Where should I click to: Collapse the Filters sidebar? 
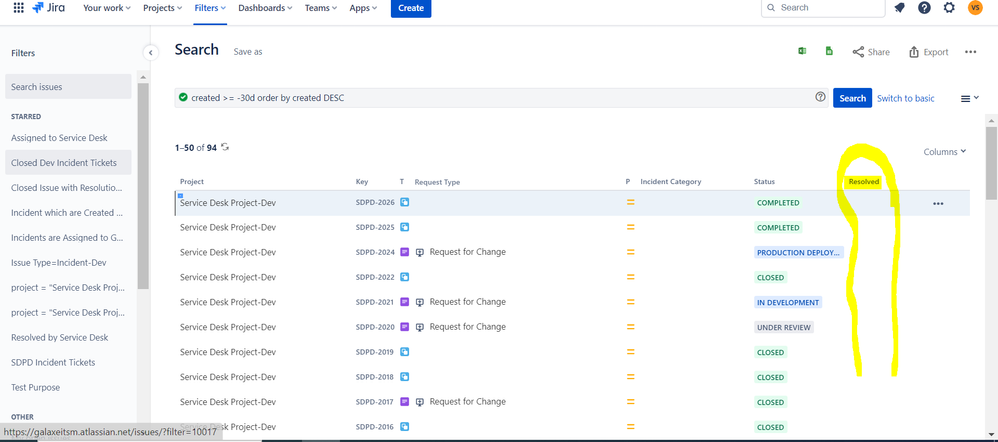coord(150,53)
